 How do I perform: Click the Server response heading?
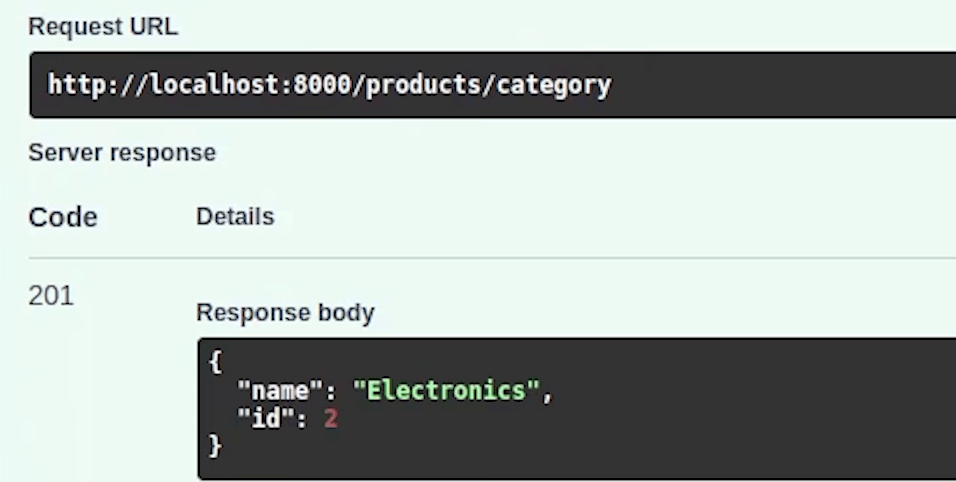click(x=122, y=153)
